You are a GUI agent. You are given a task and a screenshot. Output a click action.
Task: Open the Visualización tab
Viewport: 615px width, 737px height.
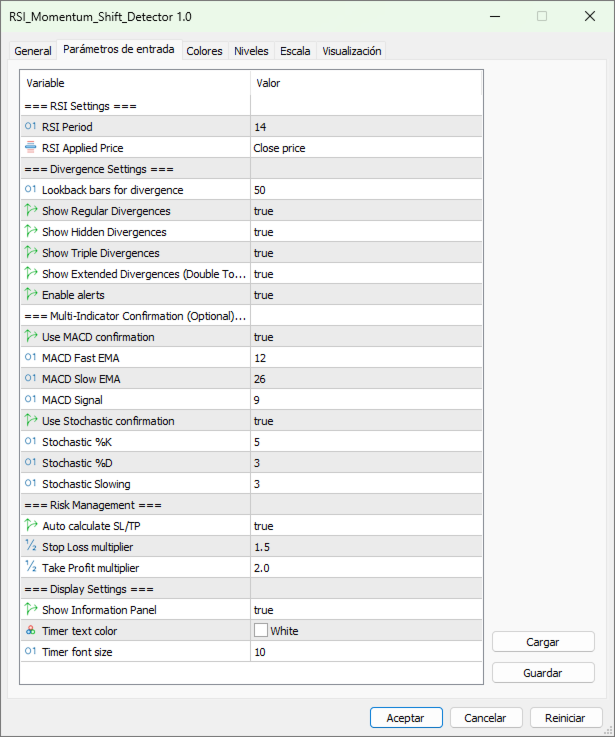click(352, 51)
